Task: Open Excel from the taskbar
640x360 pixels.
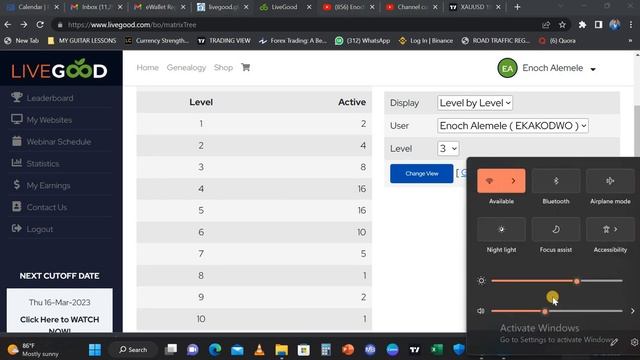Action: 437,350
